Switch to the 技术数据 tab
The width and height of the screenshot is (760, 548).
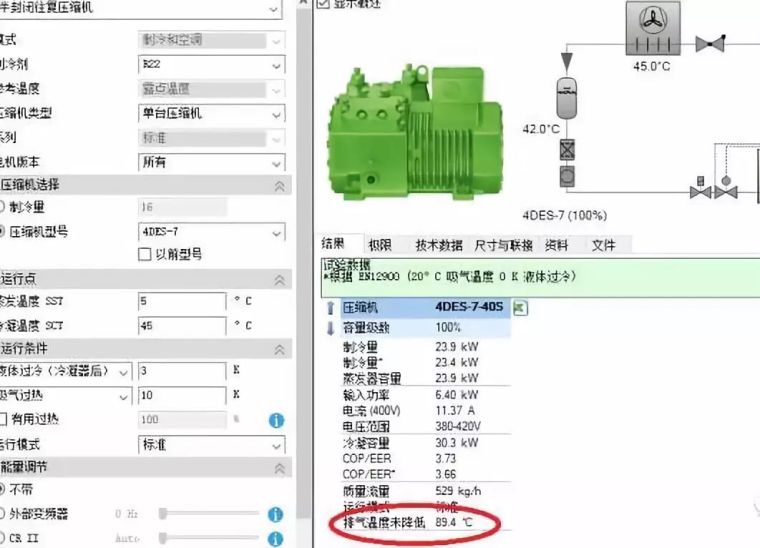coord(438,245)
